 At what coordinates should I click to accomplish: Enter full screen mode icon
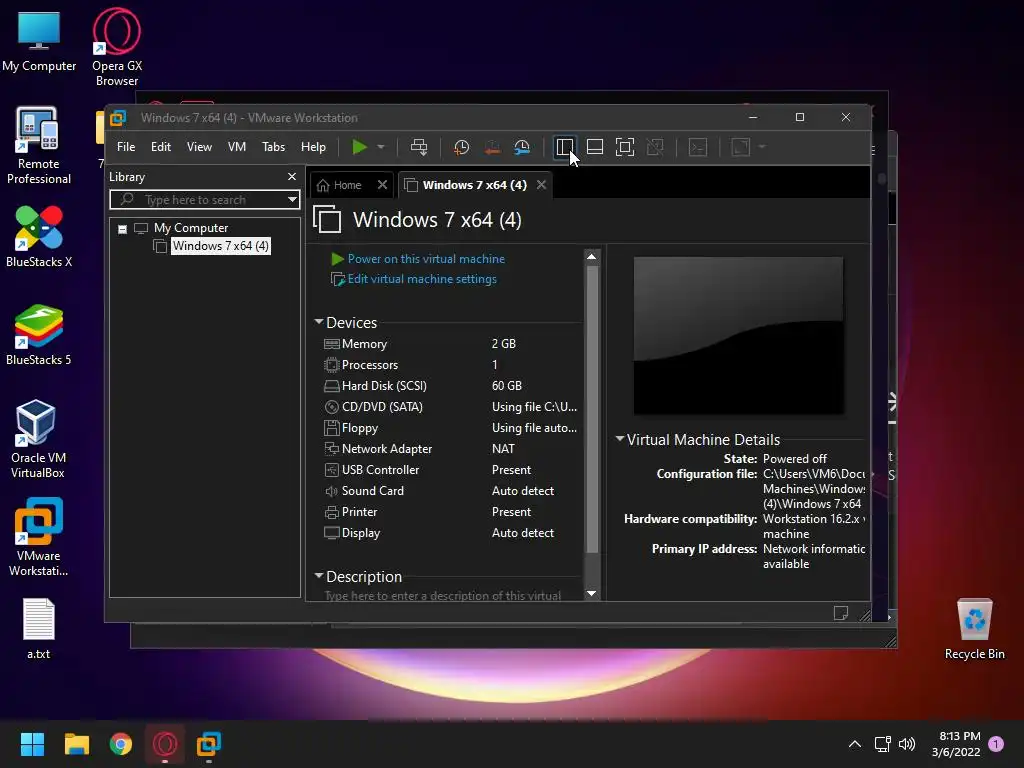coord(624,147)
